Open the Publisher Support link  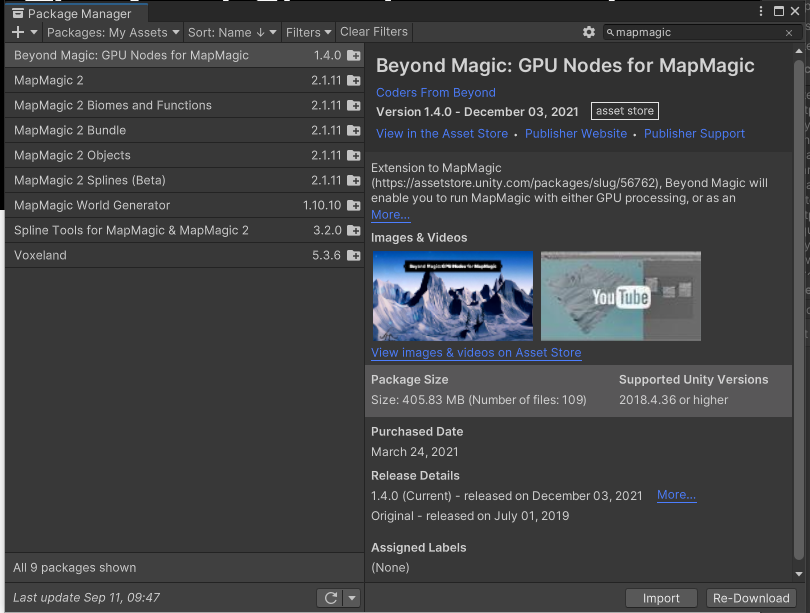(694, 134)
